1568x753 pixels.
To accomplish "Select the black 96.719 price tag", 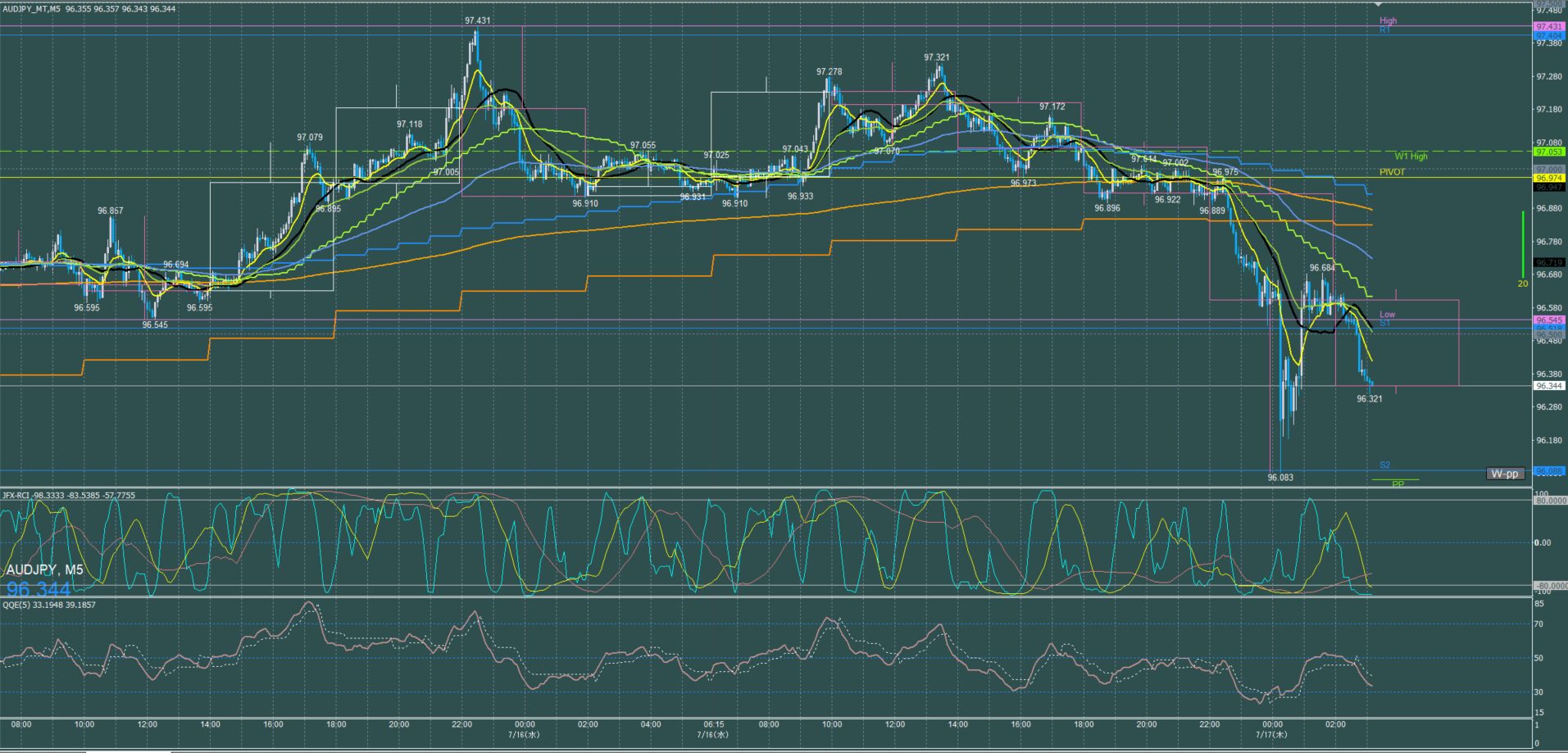I will pos(1548,262).
